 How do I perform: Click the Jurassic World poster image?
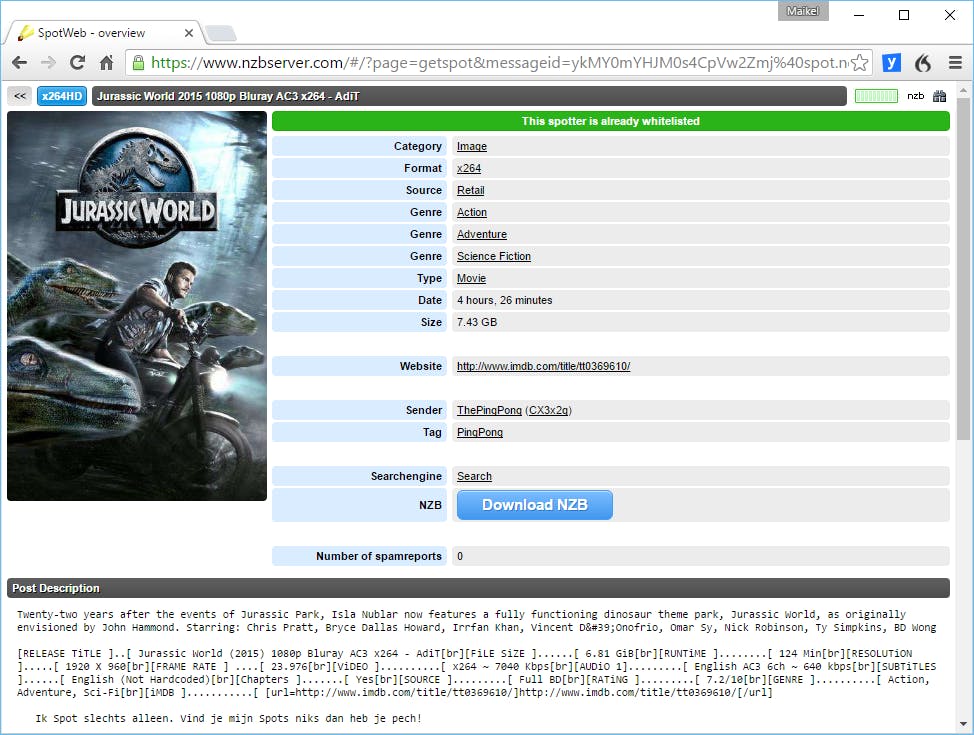tap(137, 306)
